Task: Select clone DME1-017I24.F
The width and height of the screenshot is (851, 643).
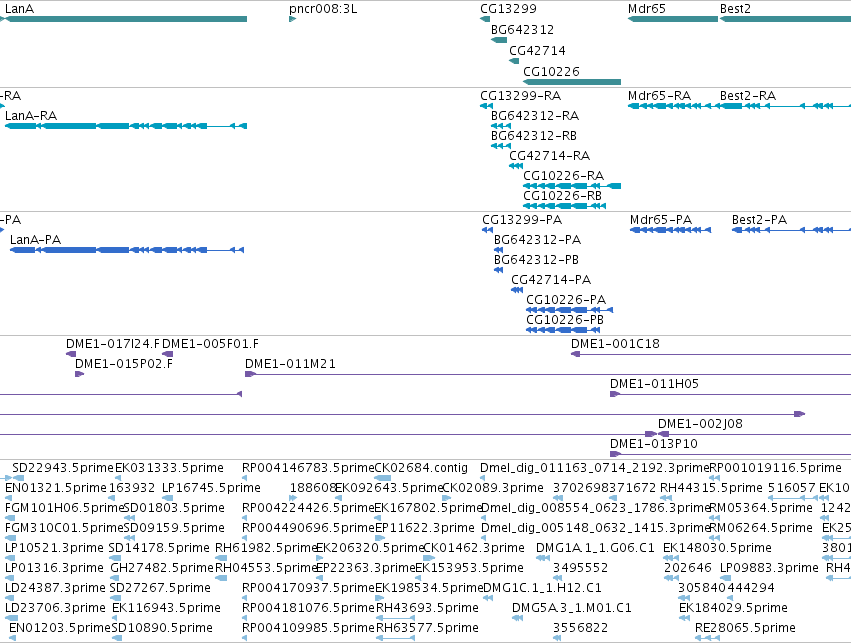Action: tap(113, 344)
